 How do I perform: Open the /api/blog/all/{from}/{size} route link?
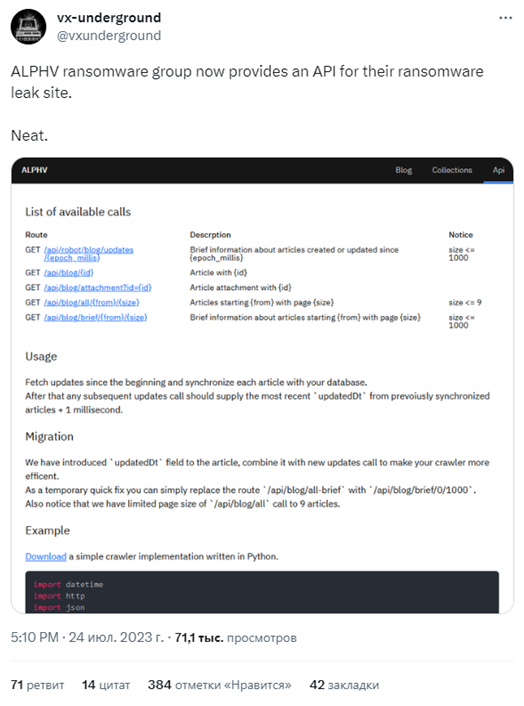coord(91,303)
